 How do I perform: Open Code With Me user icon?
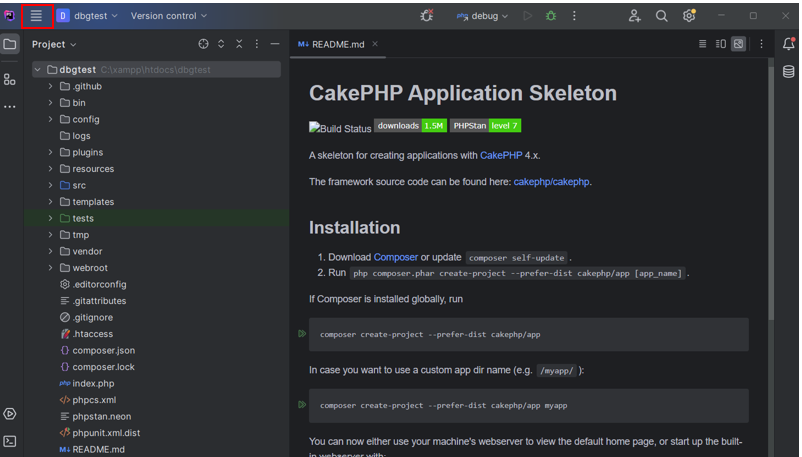click(x=634, y=16)
